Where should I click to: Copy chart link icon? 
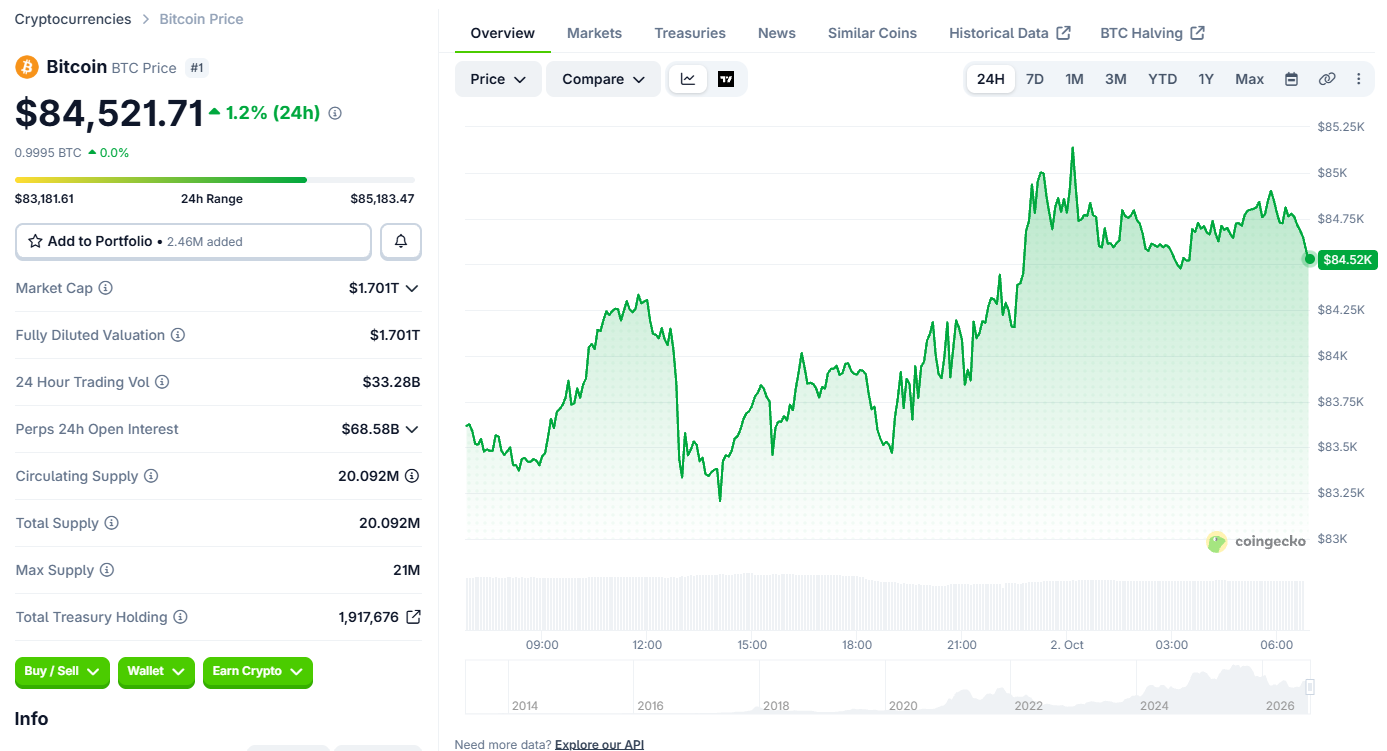click(1327, 79)
